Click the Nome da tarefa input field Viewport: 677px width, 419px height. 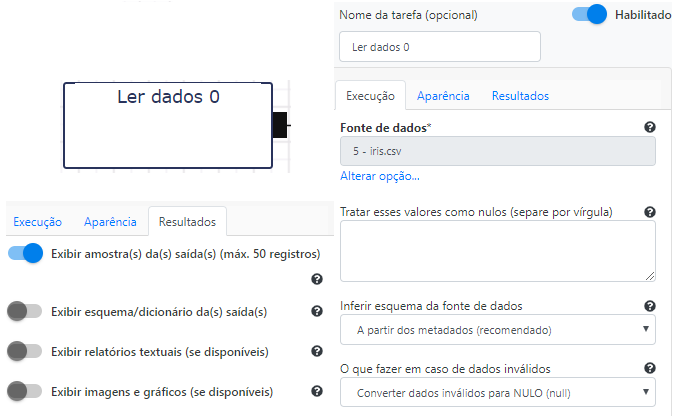click(x=440, y=47)
